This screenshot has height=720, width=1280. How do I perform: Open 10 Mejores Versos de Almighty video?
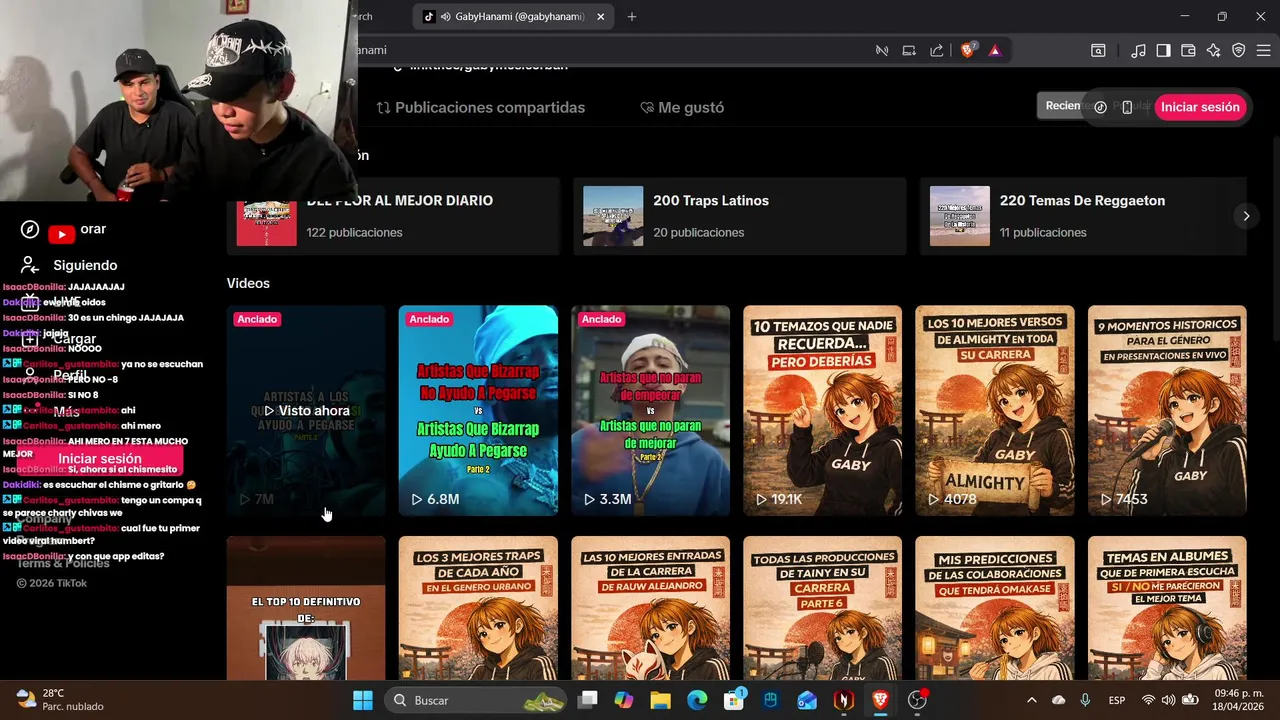point(995,410)
